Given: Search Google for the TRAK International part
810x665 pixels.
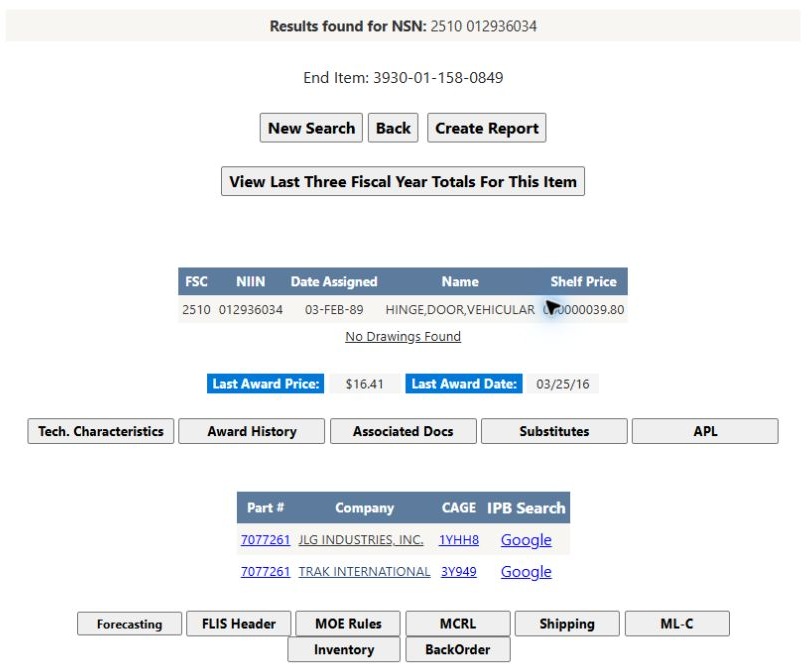Looking at the screenshot, I should point(526,572).
